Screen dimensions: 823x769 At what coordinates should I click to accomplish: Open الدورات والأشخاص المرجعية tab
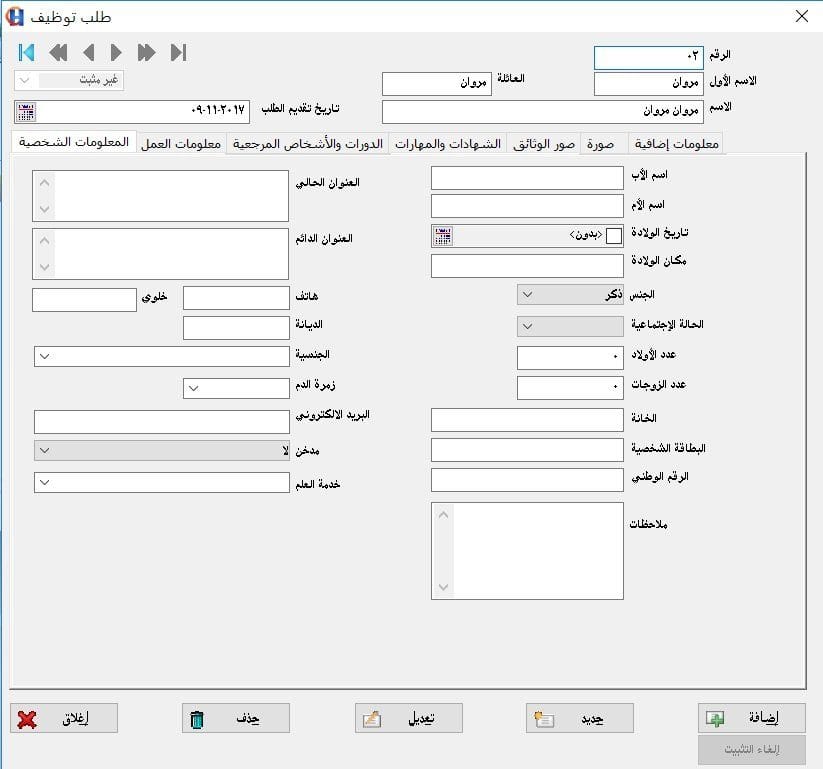point(308,144)
